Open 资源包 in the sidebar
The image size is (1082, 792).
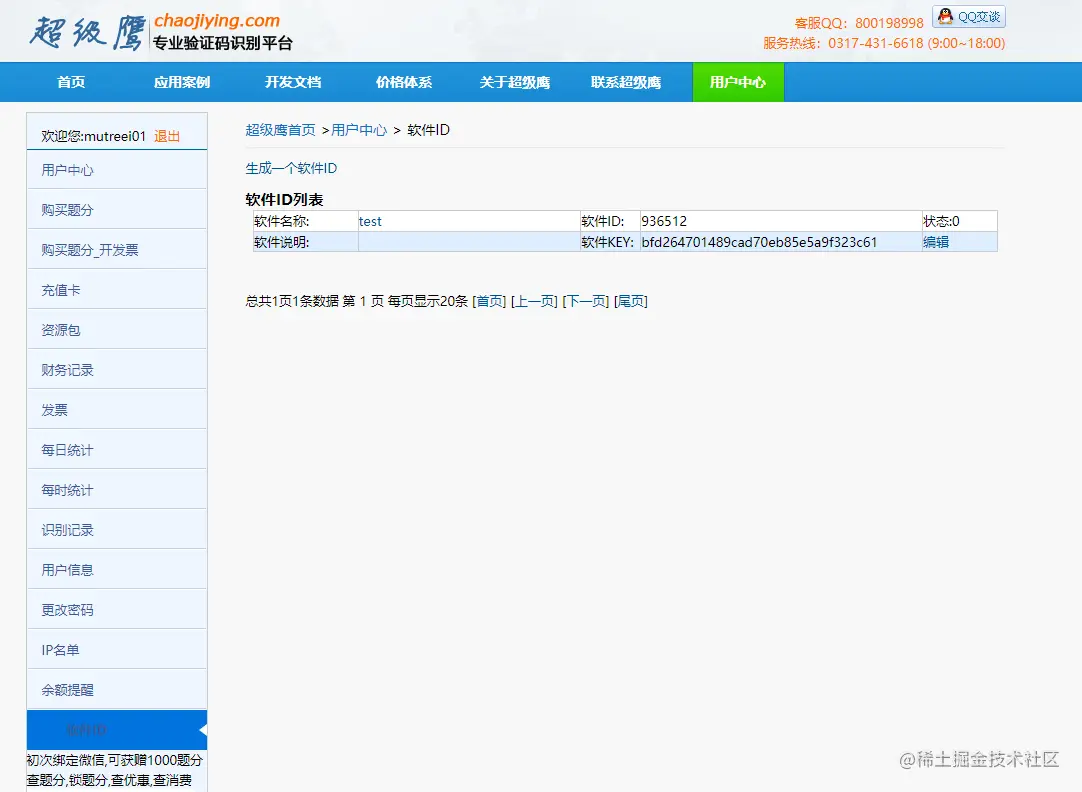117,330
